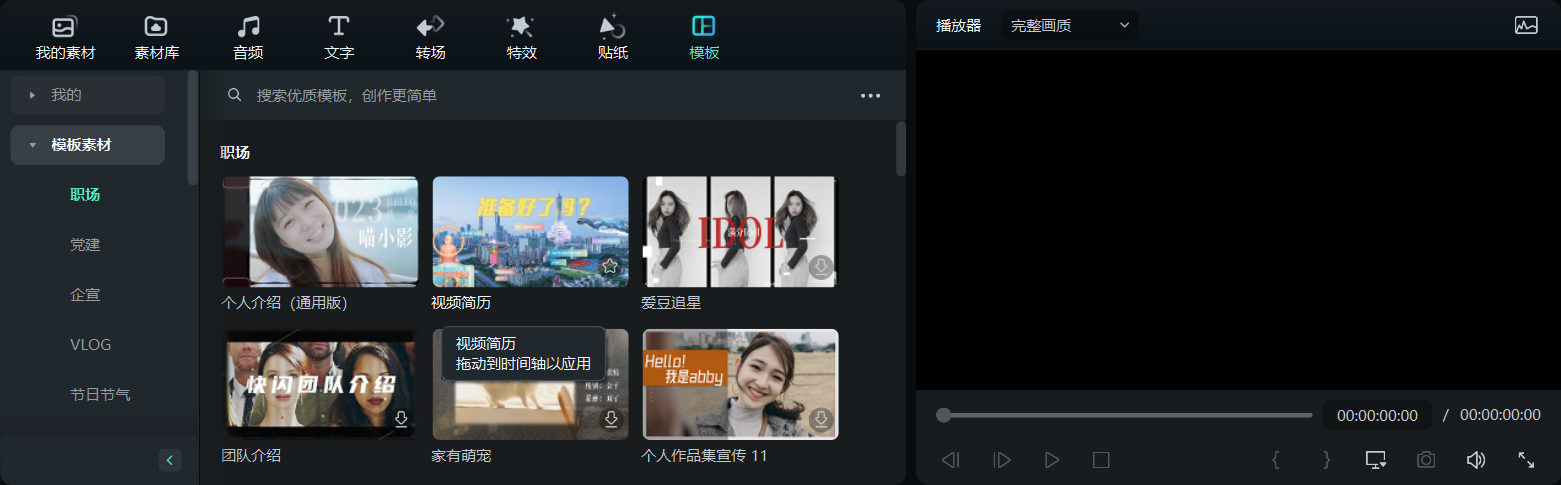
Task: Select the 个人作品集宣传 11 template thumbnail
Action: click(x=740, y=384)
